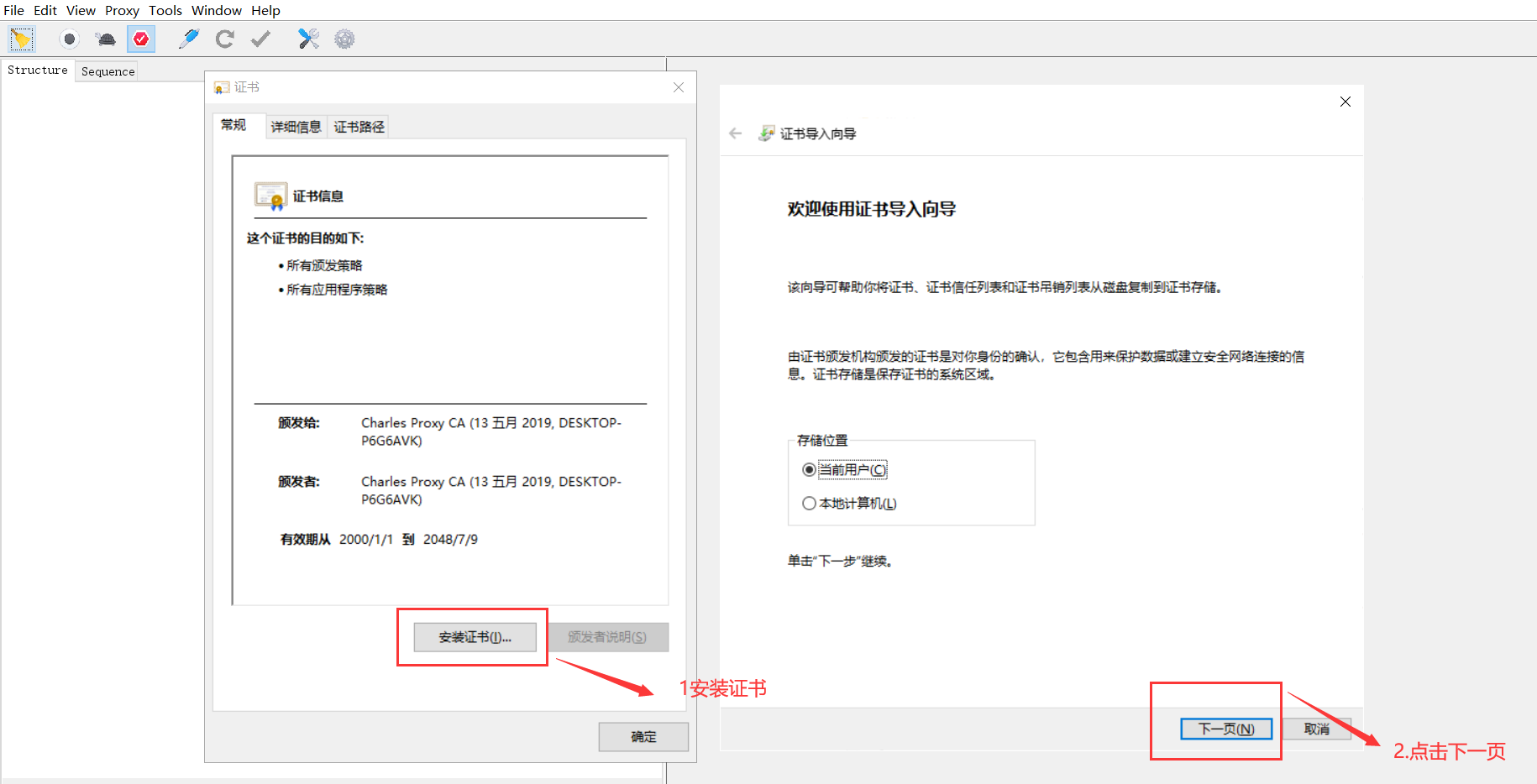
Task: Click the 所有应用程序策略 bullet text
Action: (x=337, y=290)
